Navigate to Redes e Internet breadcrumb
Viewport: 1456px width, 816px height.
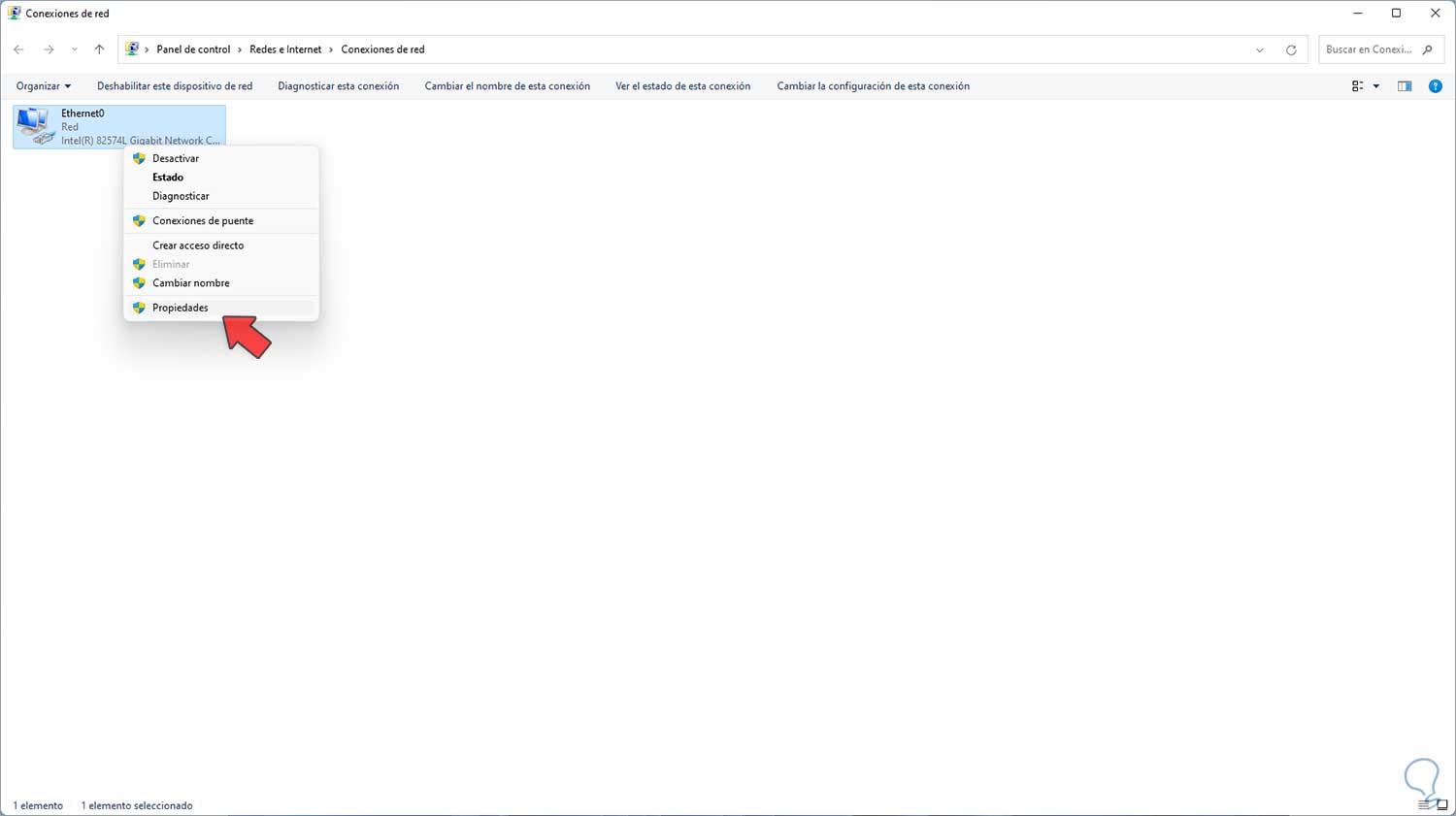pyautogui.click(x=285, y=49)
